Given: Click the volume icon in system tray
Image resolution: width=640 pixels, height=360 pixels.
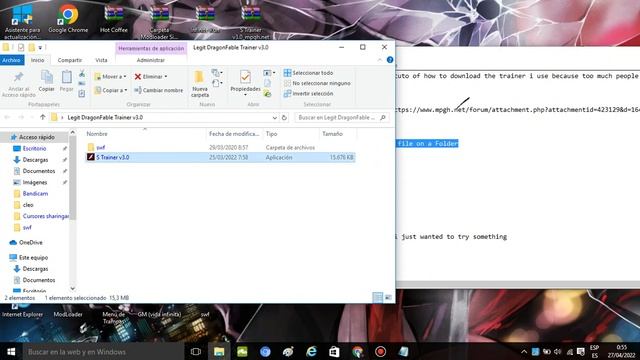Looking at the screenshot, I should pos(558,351).
